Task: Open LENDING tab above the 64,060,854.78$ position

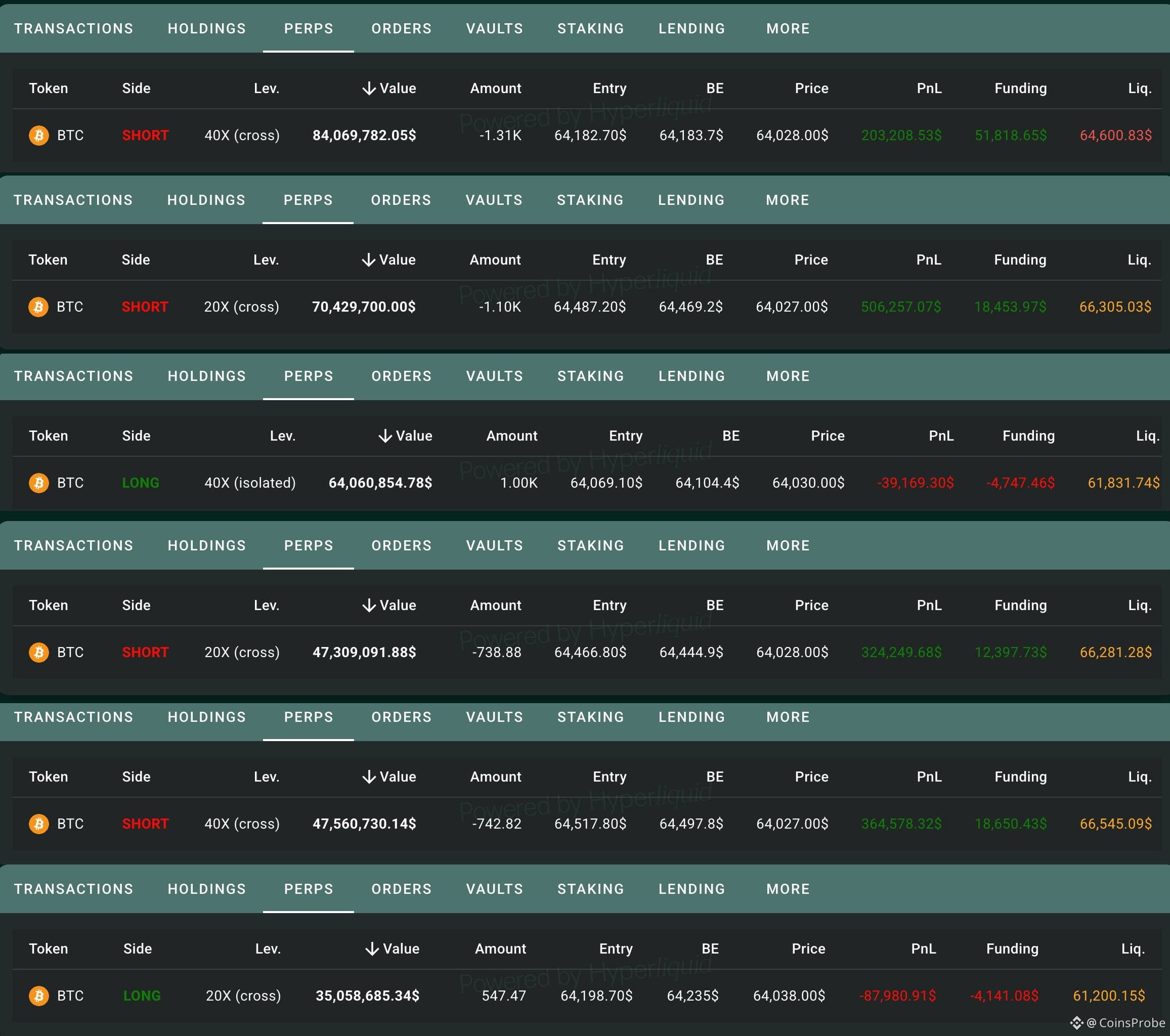Action: click(691, 376)
